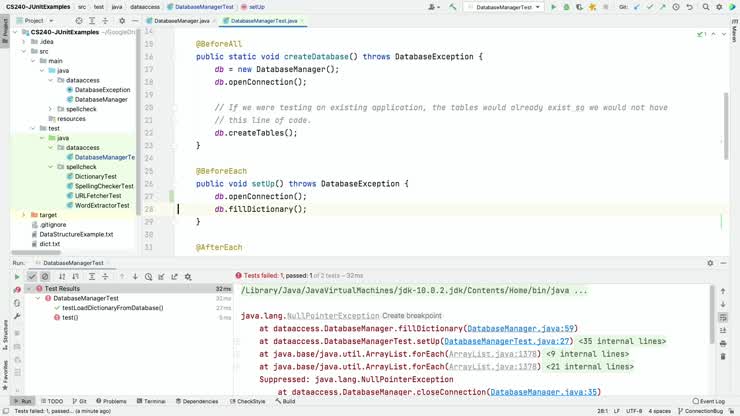Select the DatabaseManagerTest.java editor tab
The width and height of the screenshot is (740, 416).
263,21
